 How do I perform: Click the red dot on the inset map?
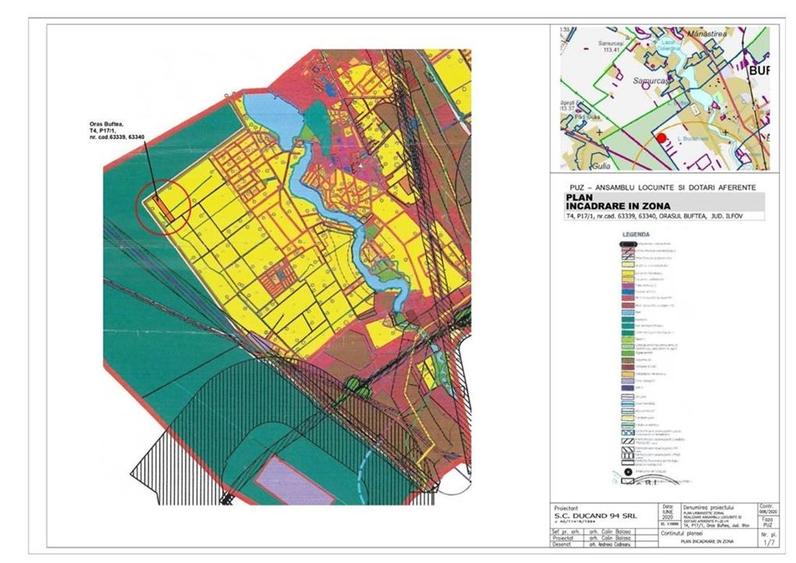click(660, 138)
